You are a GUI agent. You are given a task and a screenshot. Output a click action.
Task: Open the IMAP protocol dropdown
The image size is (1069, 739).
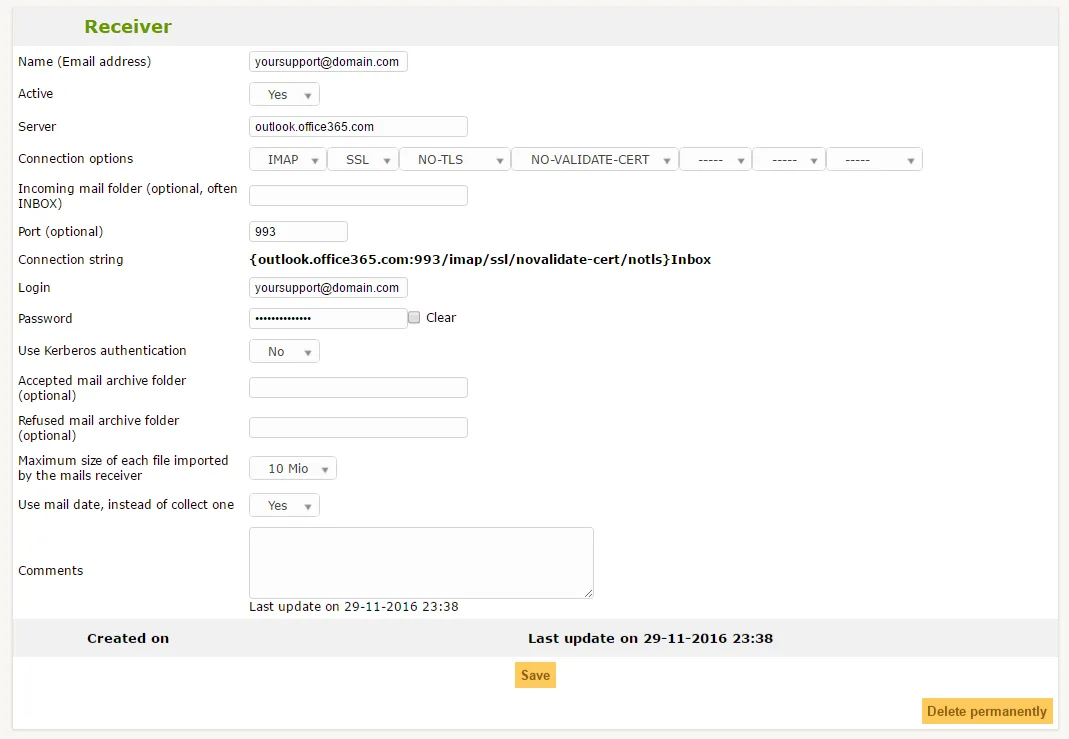click(287, 159)
